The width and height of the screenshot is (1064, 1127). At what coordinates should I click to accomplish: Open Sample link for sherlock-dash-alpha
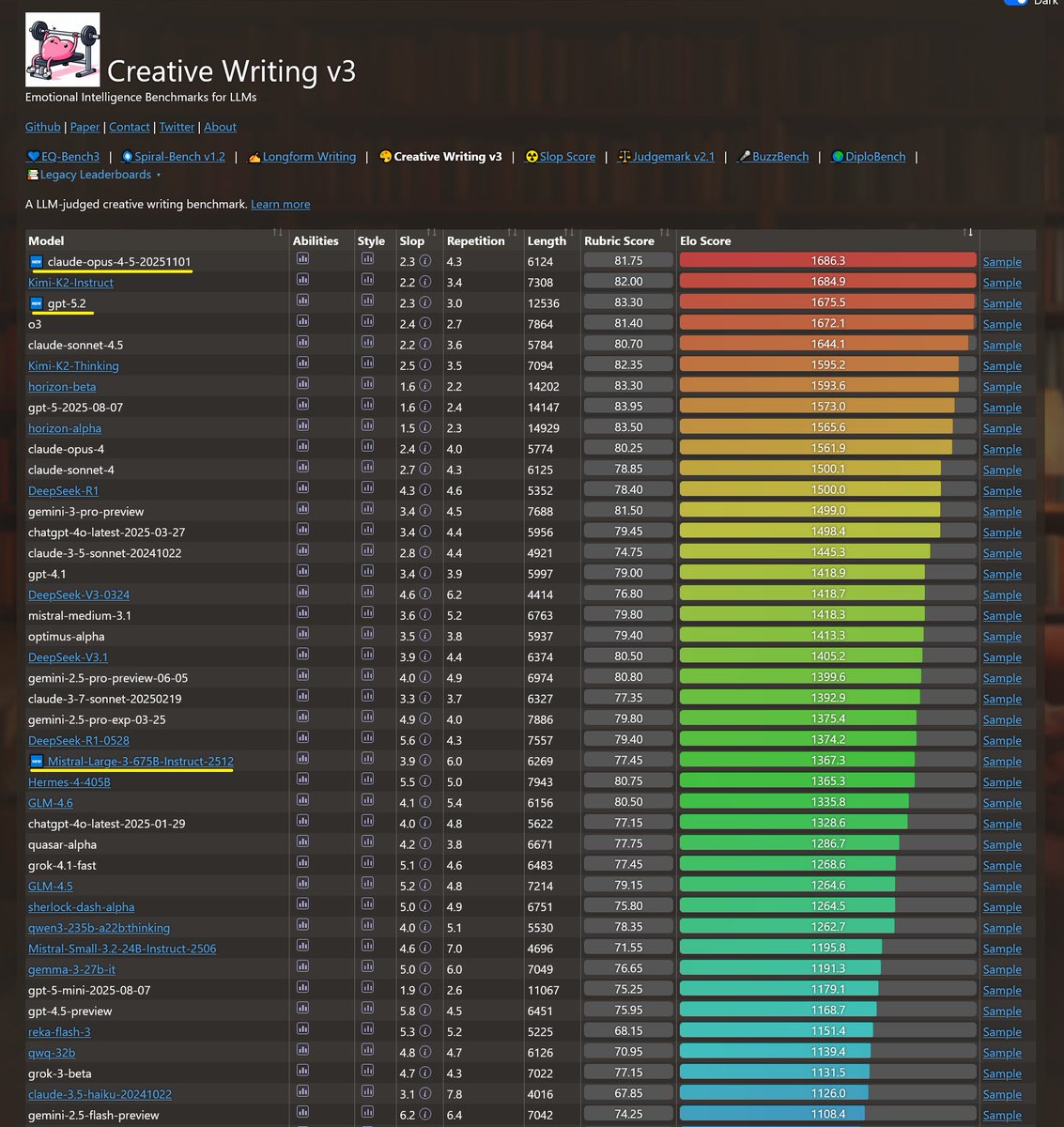(1002, 907)
